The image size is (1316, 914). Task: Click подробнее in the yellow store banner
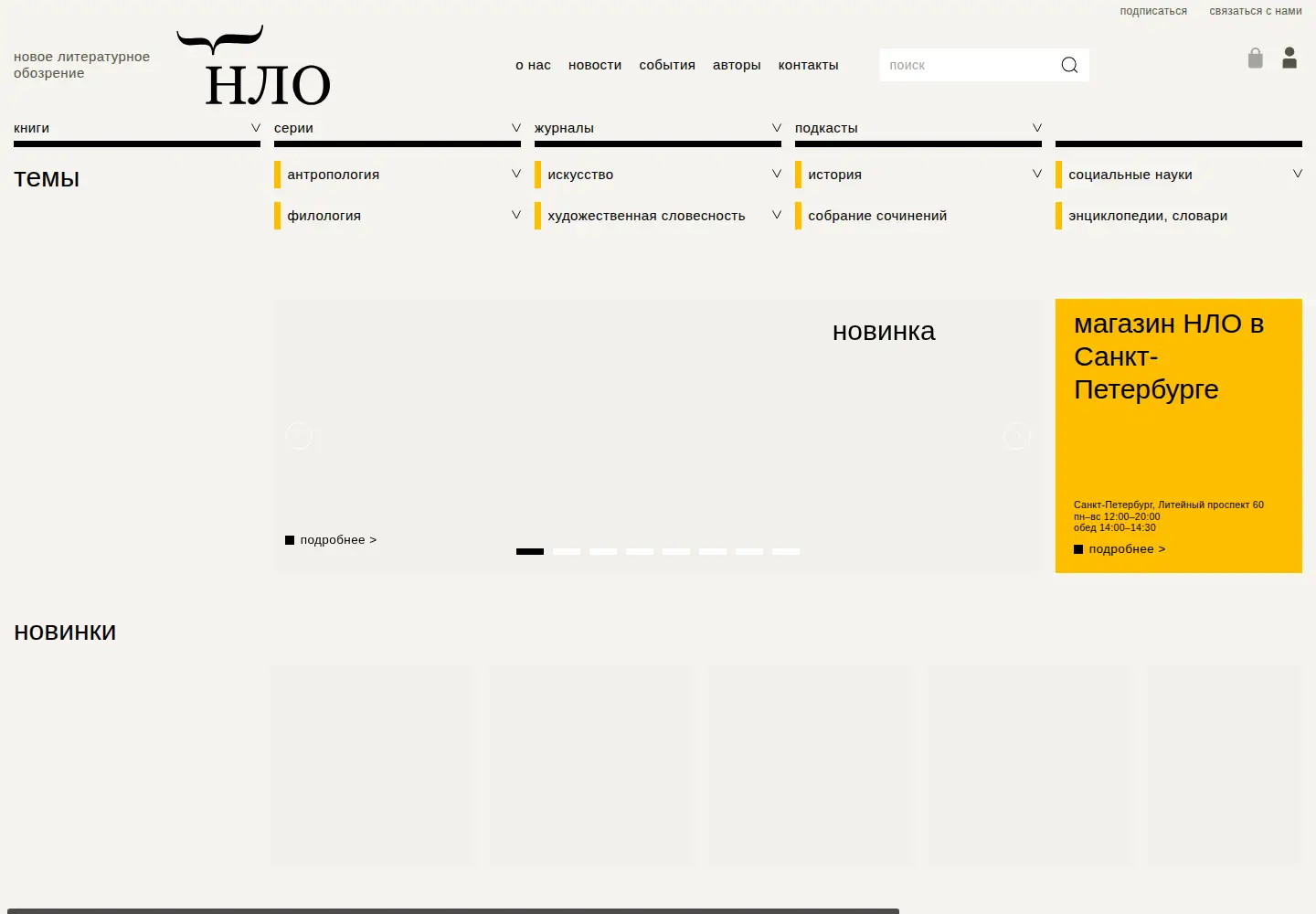point(1120,549)
